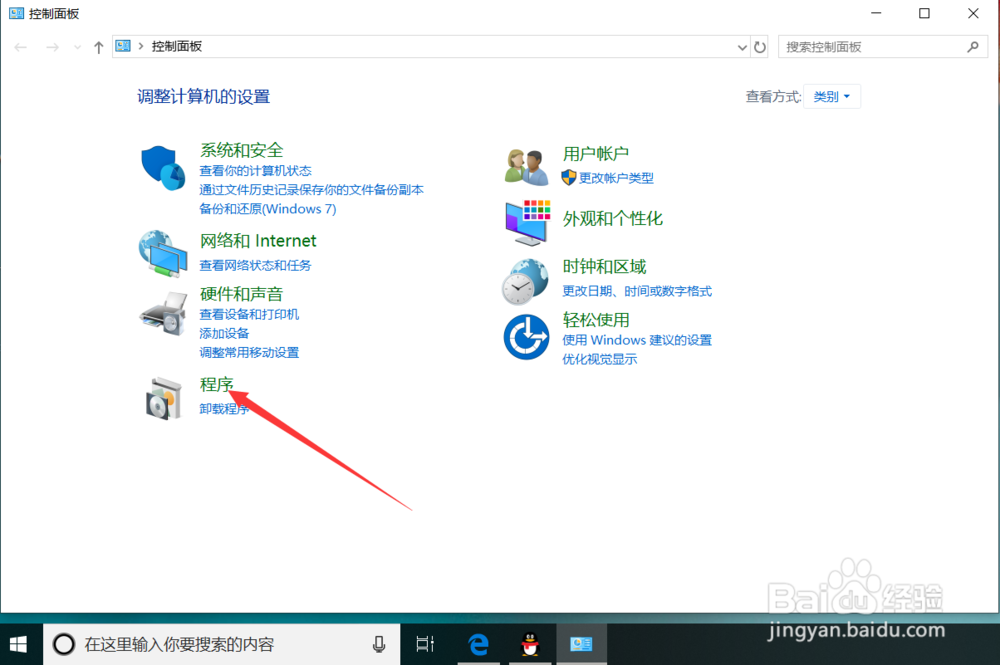Screen dimensions: 1000x665
Task: Open 卸载程序 link
Action: (223, 407)
